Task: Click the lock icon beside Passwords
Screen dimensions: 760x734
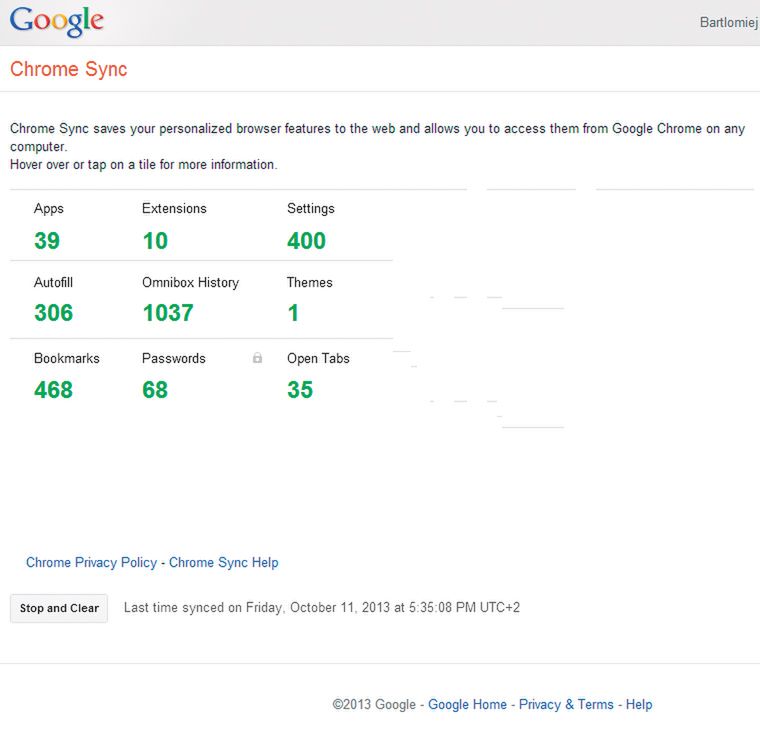Action: [x=257, y=358]
